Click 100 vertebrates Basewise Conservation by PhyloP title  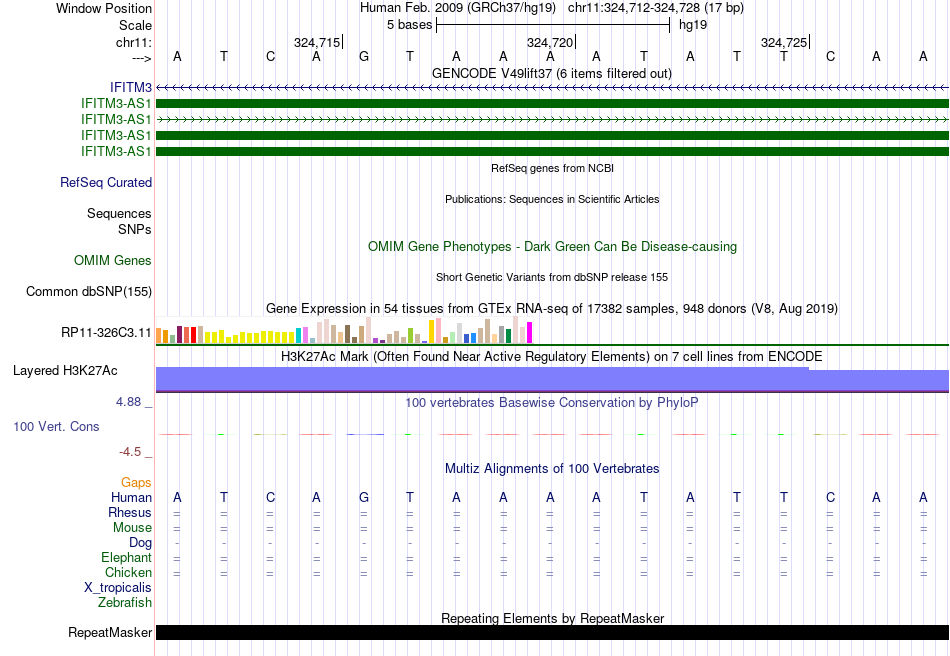[x=552, y=403]
